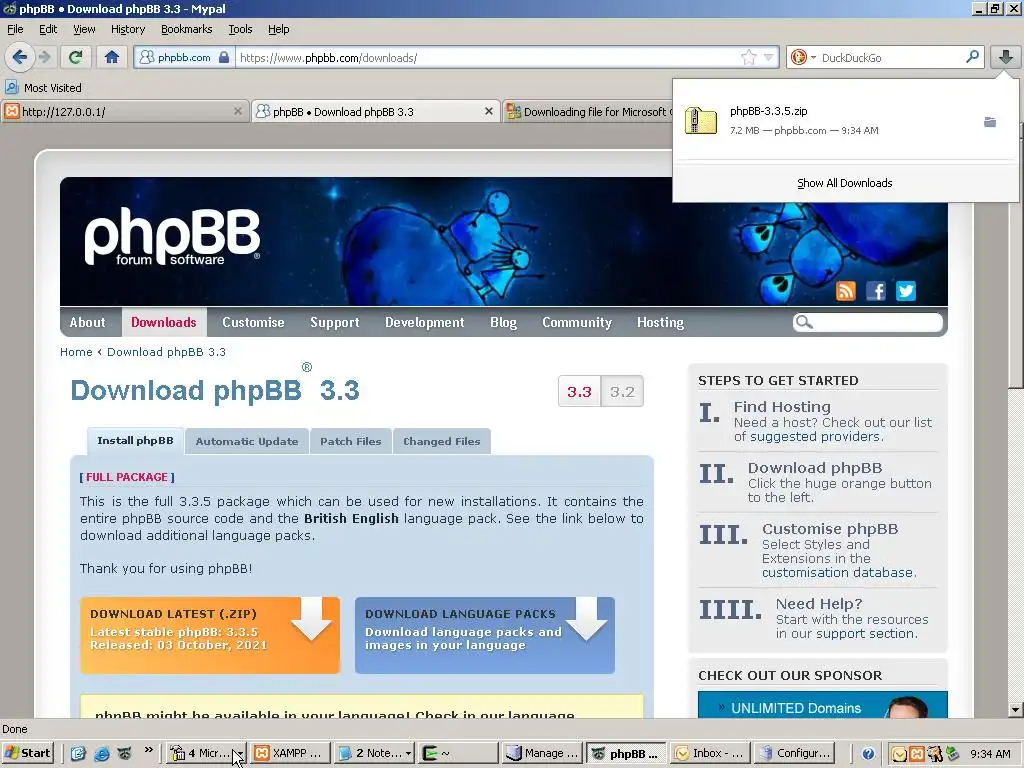Image resolution: width=1024 pixels, height=768 pixels.
Task: Click the phpBB forum software logo
Action: pyautogui.click(x=172, y=237)
